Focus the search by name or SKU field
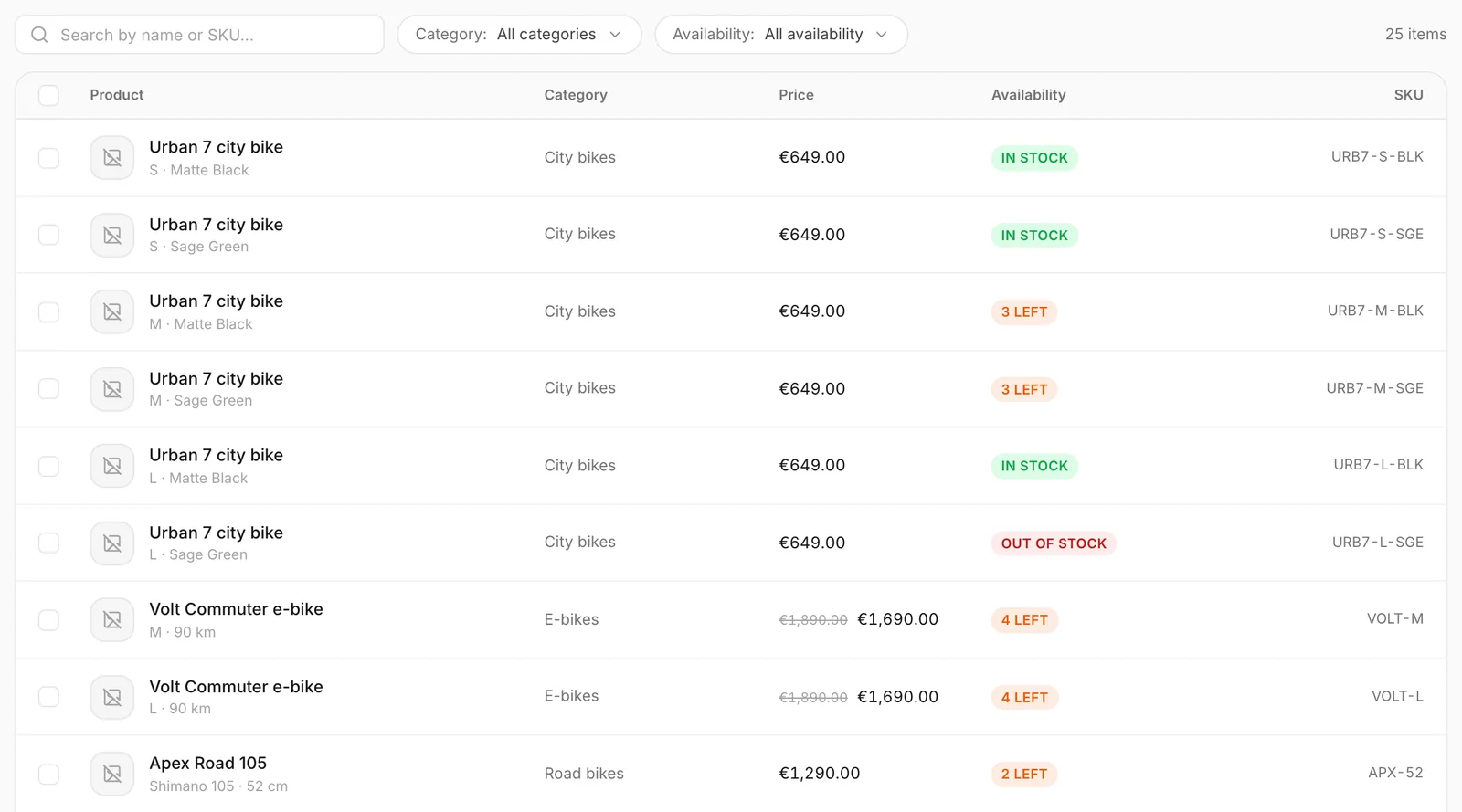The width and height of the screenshot is (1462, 812). point(199,35)
